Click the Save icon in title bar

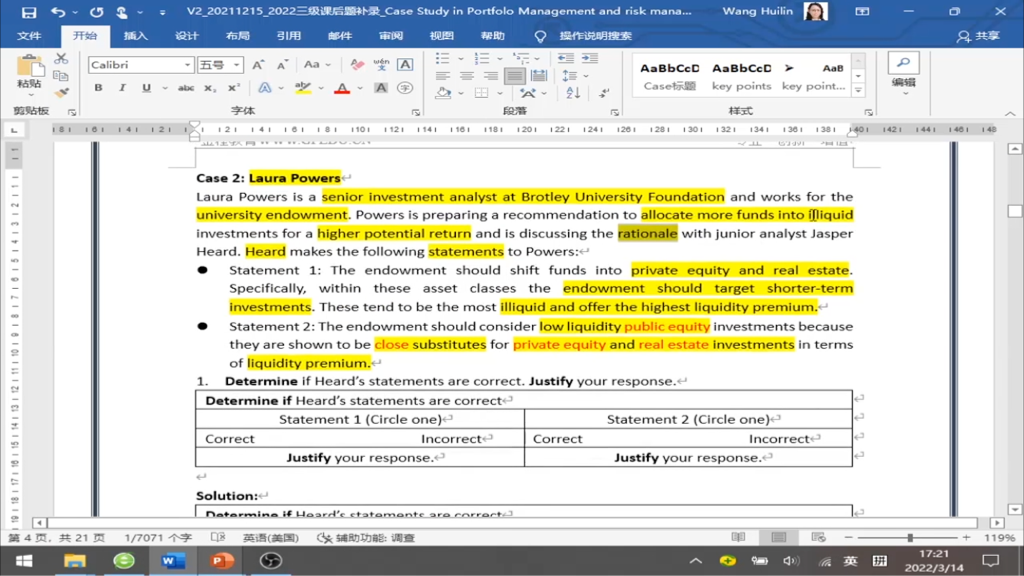[x=28, y=12]
